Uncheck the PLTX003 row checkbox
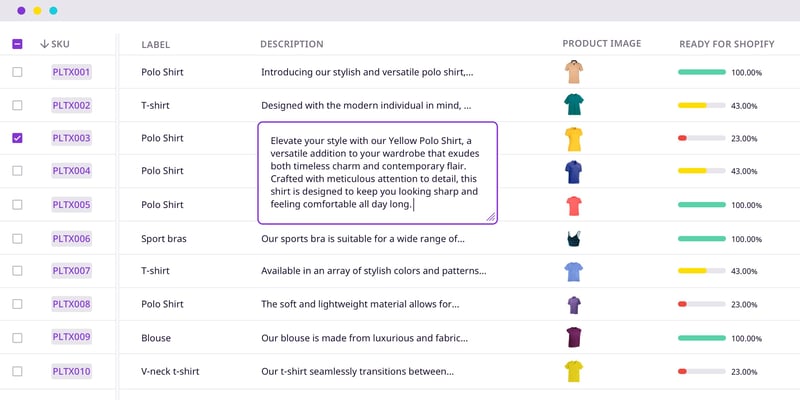 (x=17, y=138)
